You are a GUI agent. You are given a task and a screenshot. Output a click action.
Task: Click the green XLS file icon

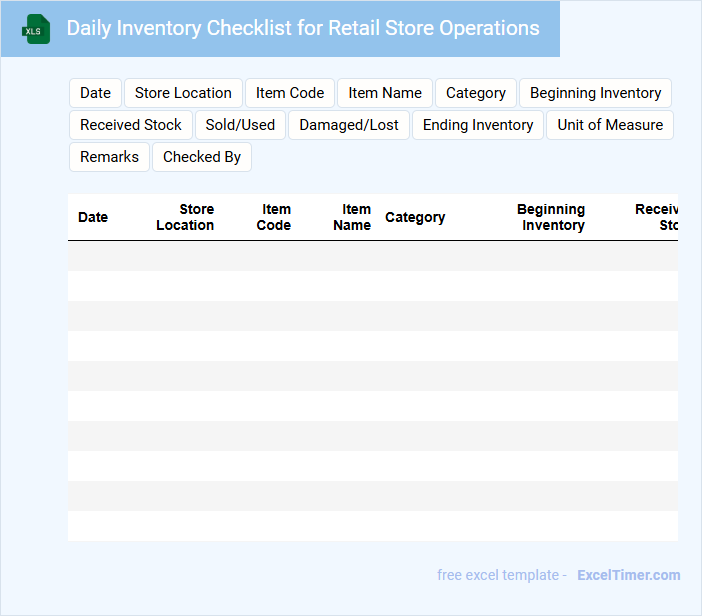[36, 29]
